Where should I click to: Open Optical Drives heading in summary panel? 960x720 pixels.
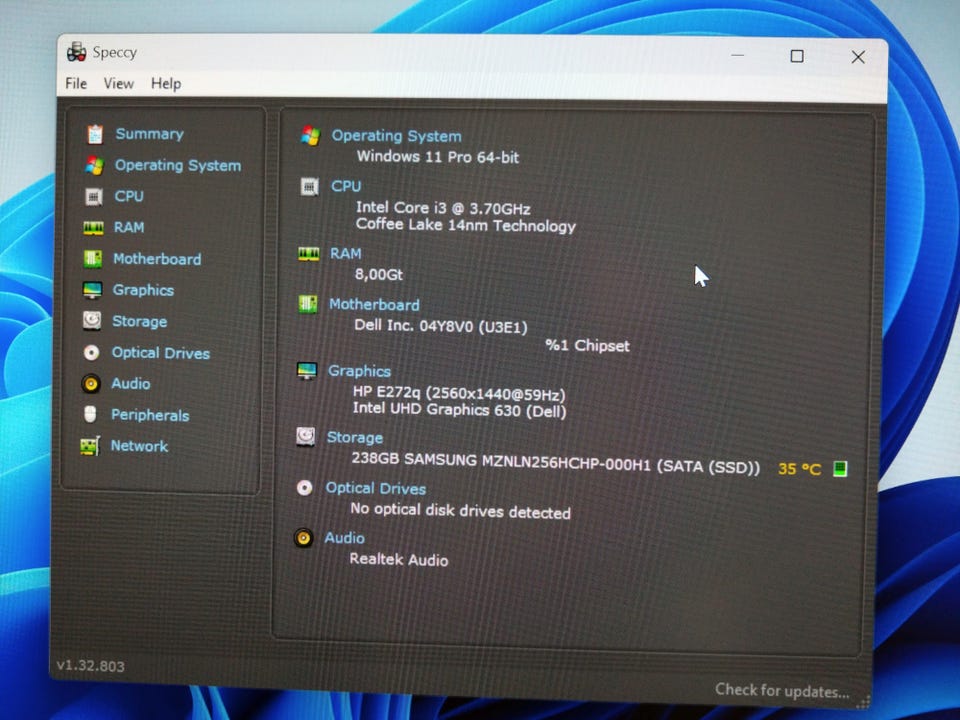click(x=376, y=489)
